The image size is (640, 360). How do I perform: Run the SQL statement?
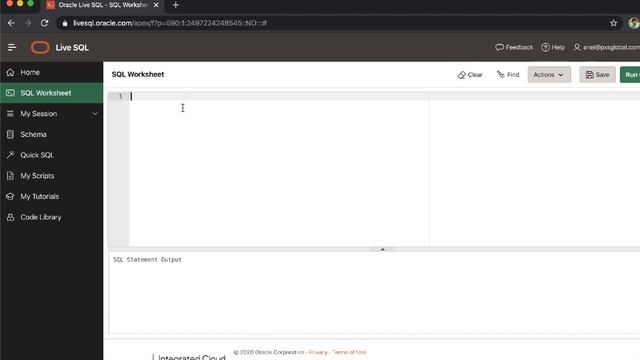[630, 75]
